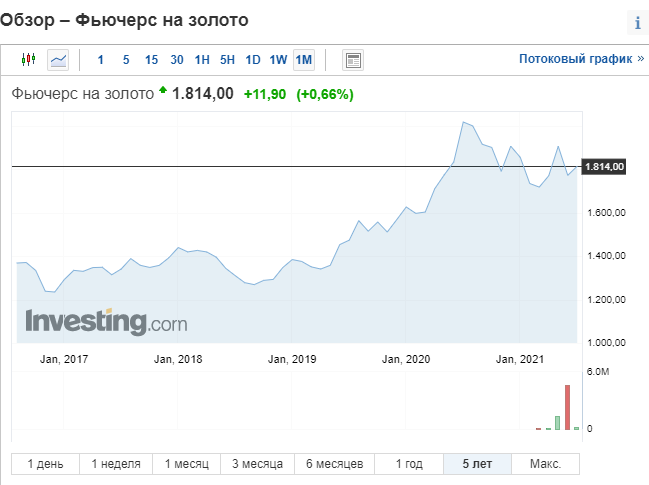Set interval to 30 minutes
649x485 pixels.
click(177, 60)
